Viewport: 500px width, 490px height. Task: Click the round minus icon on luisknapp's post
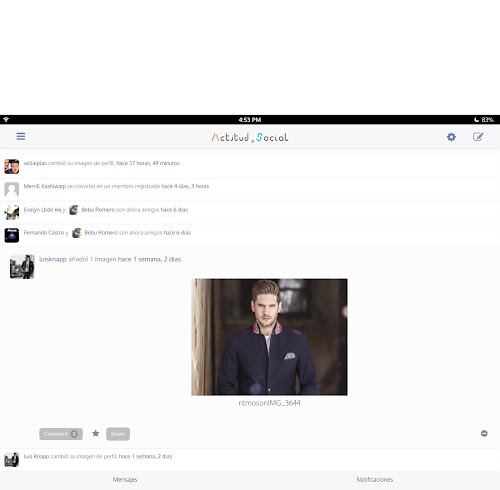484,433
